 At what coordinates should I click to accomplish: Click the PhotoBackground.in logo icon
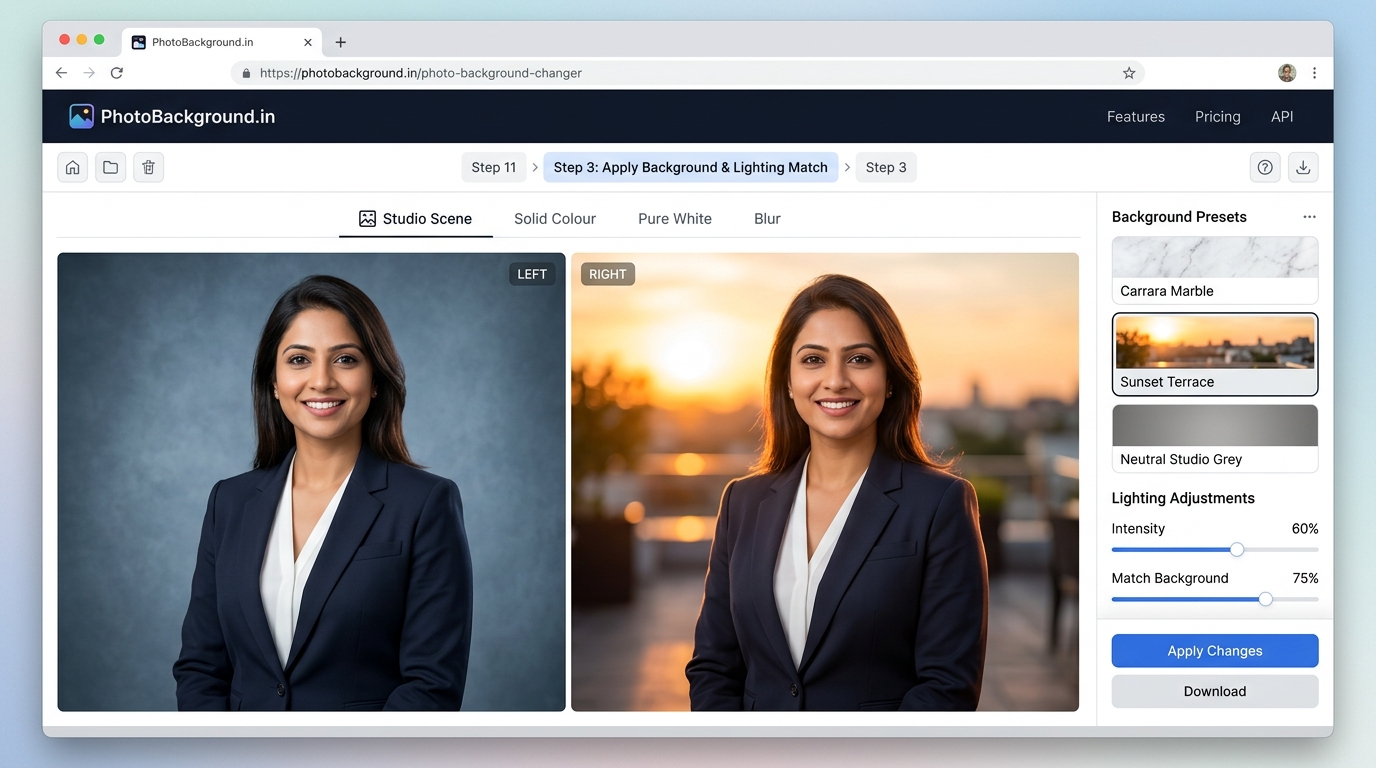coord(81,116)
